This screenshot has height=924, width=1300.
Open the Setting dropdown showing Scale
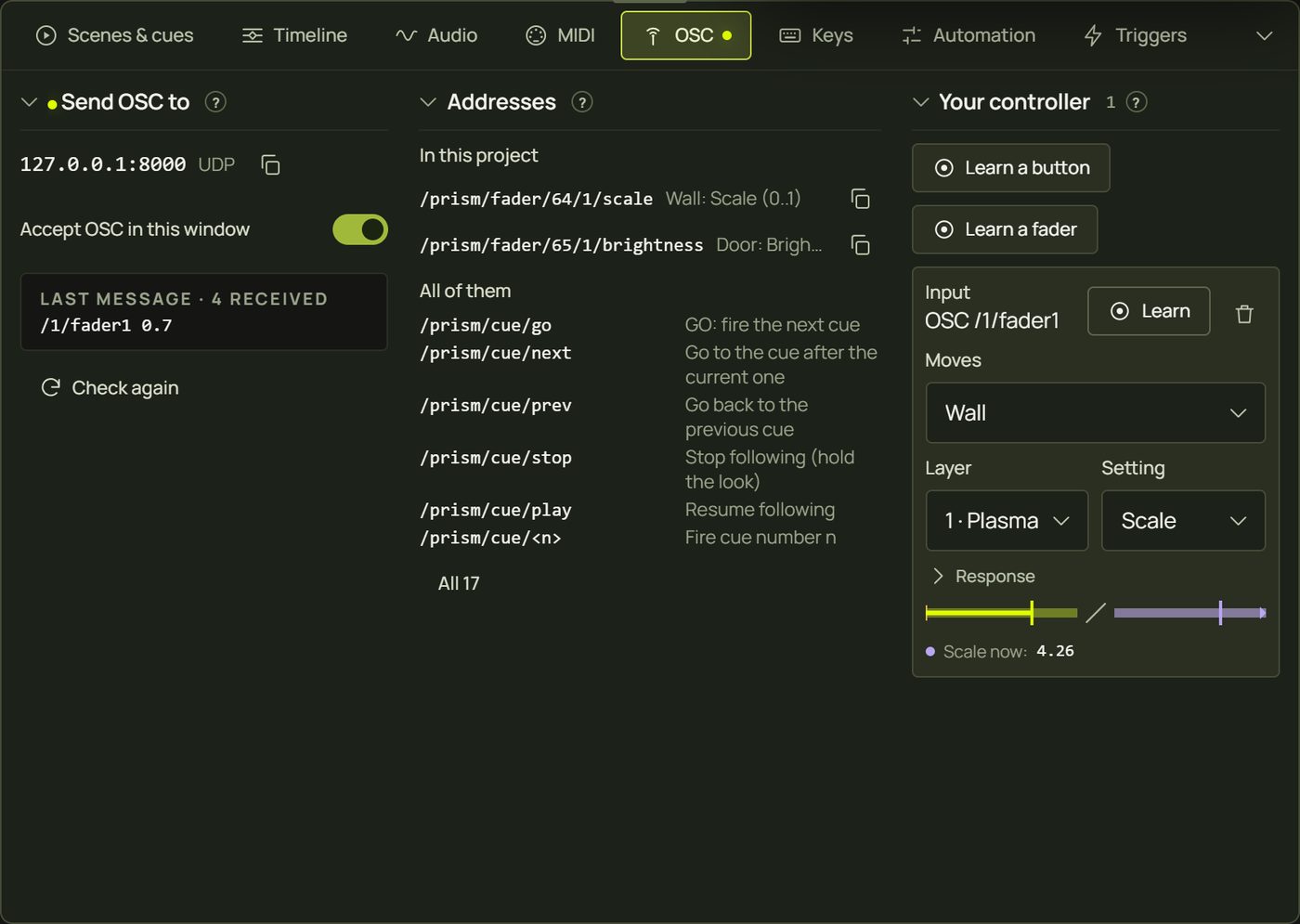[x=1183, y=521]
